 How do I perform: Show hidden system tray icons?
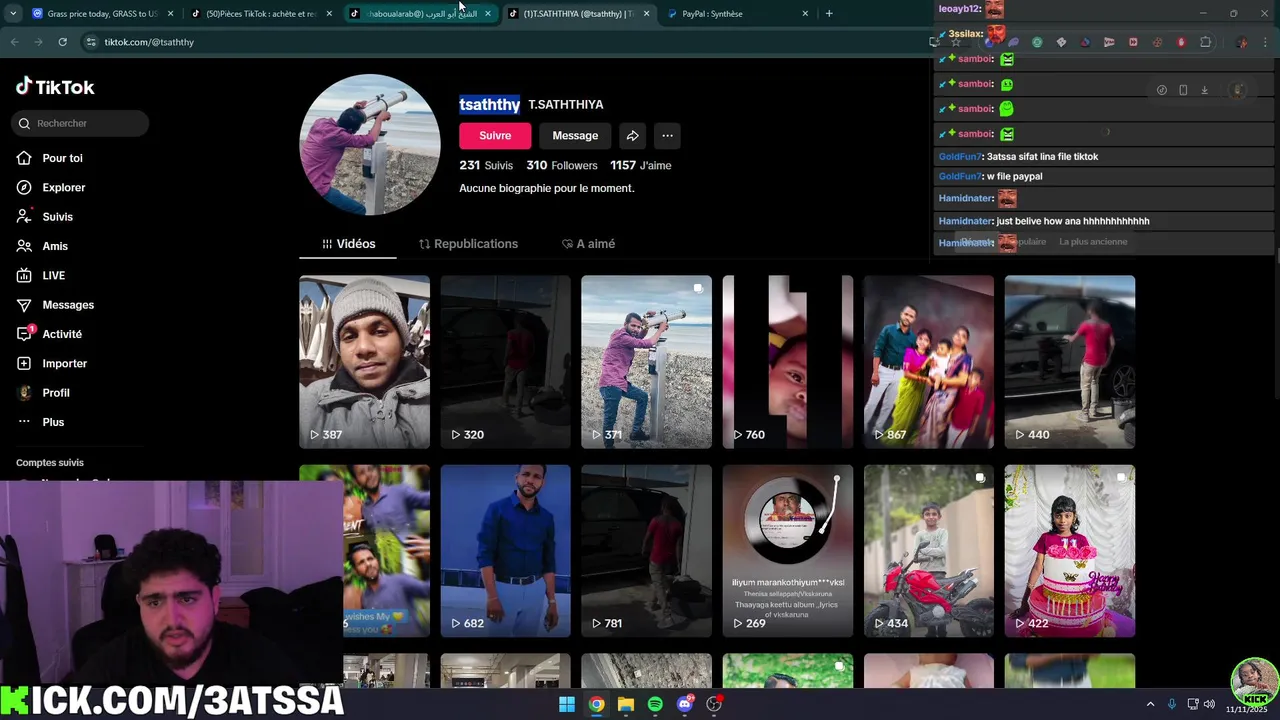tap(1150, 705)
